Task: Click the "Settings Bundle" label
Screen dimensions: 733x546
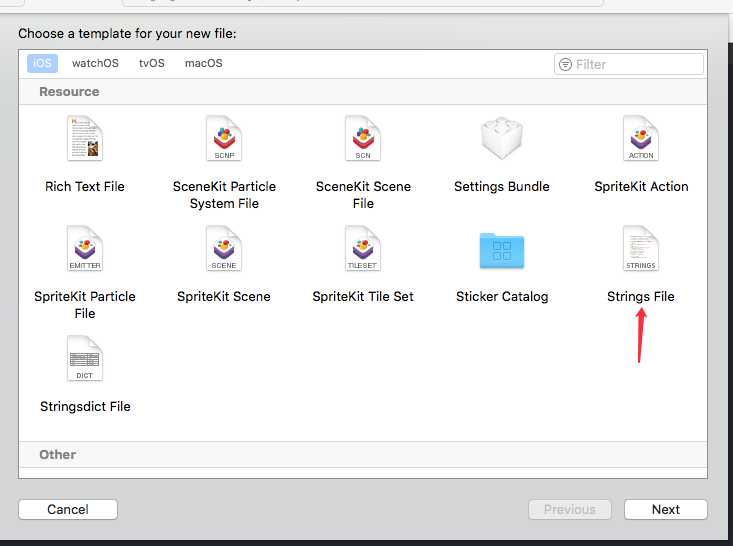Action: pos(502,187)
